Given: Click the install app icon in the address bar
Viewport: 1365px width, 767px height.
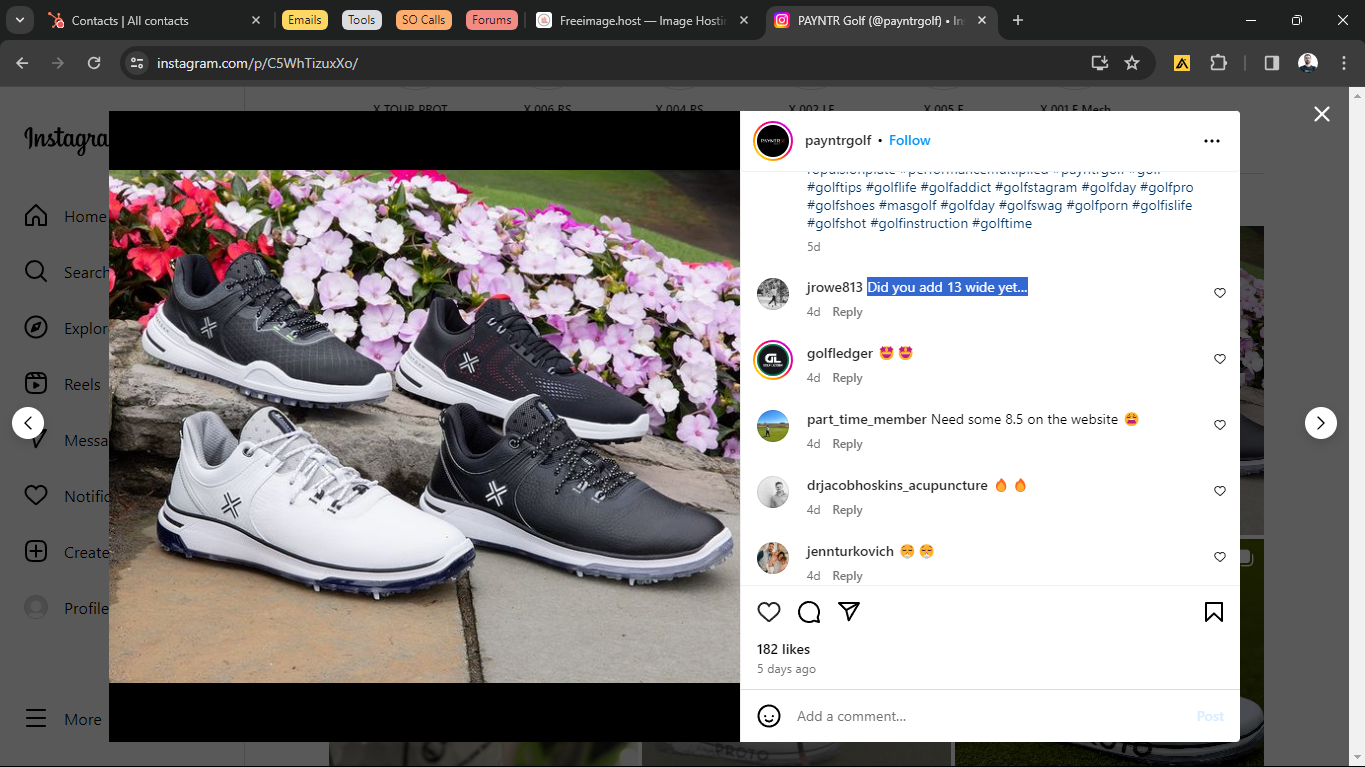Looking at the screenshot, I should [x=1100, y=63].
